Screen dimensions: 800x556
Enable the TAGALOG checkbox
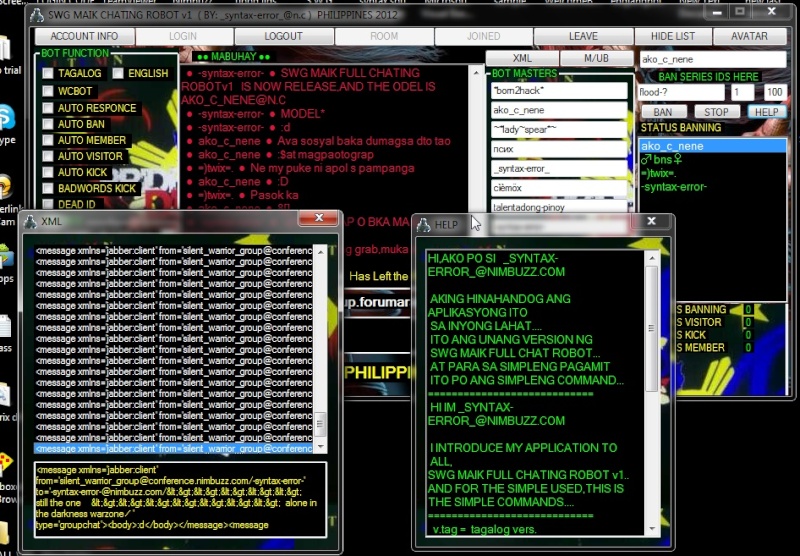48,73
